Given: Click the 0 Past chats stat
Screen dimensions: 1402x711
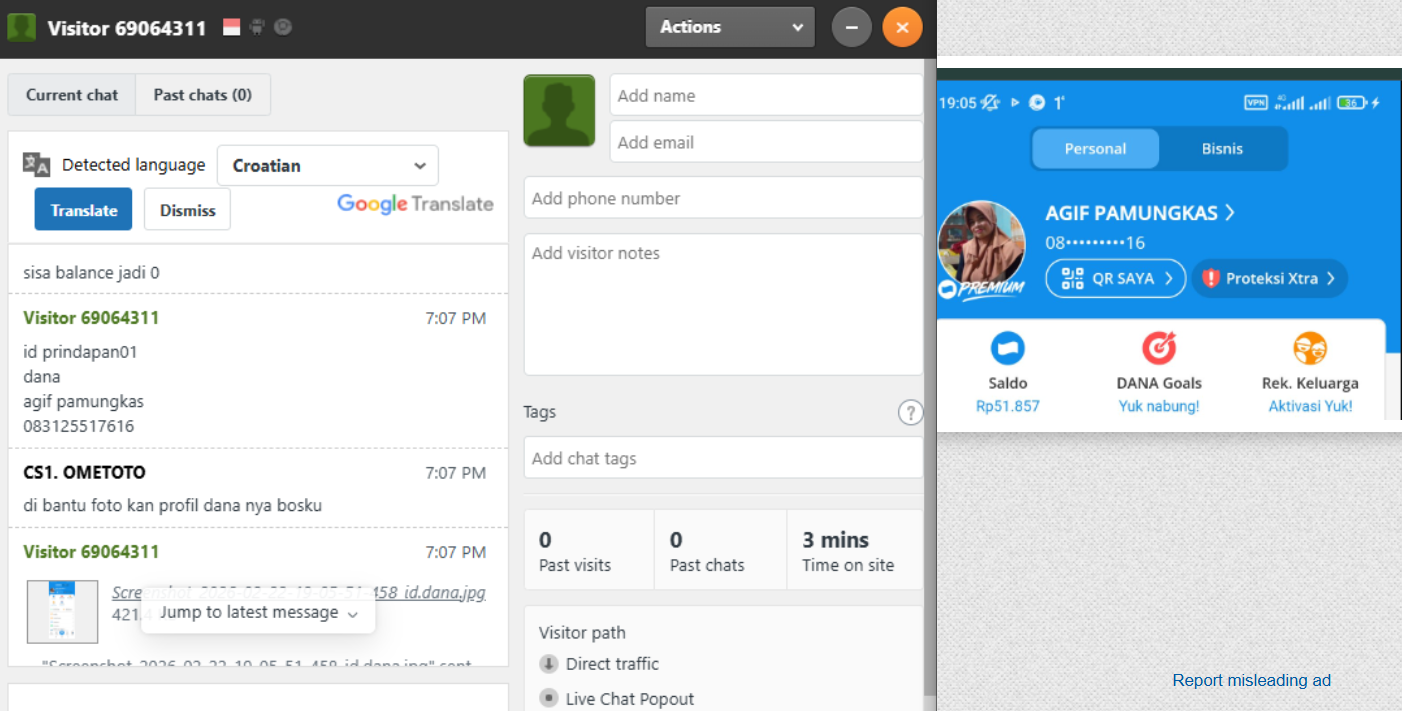Looking at the screenshot, I should click(x=720, y=551).
